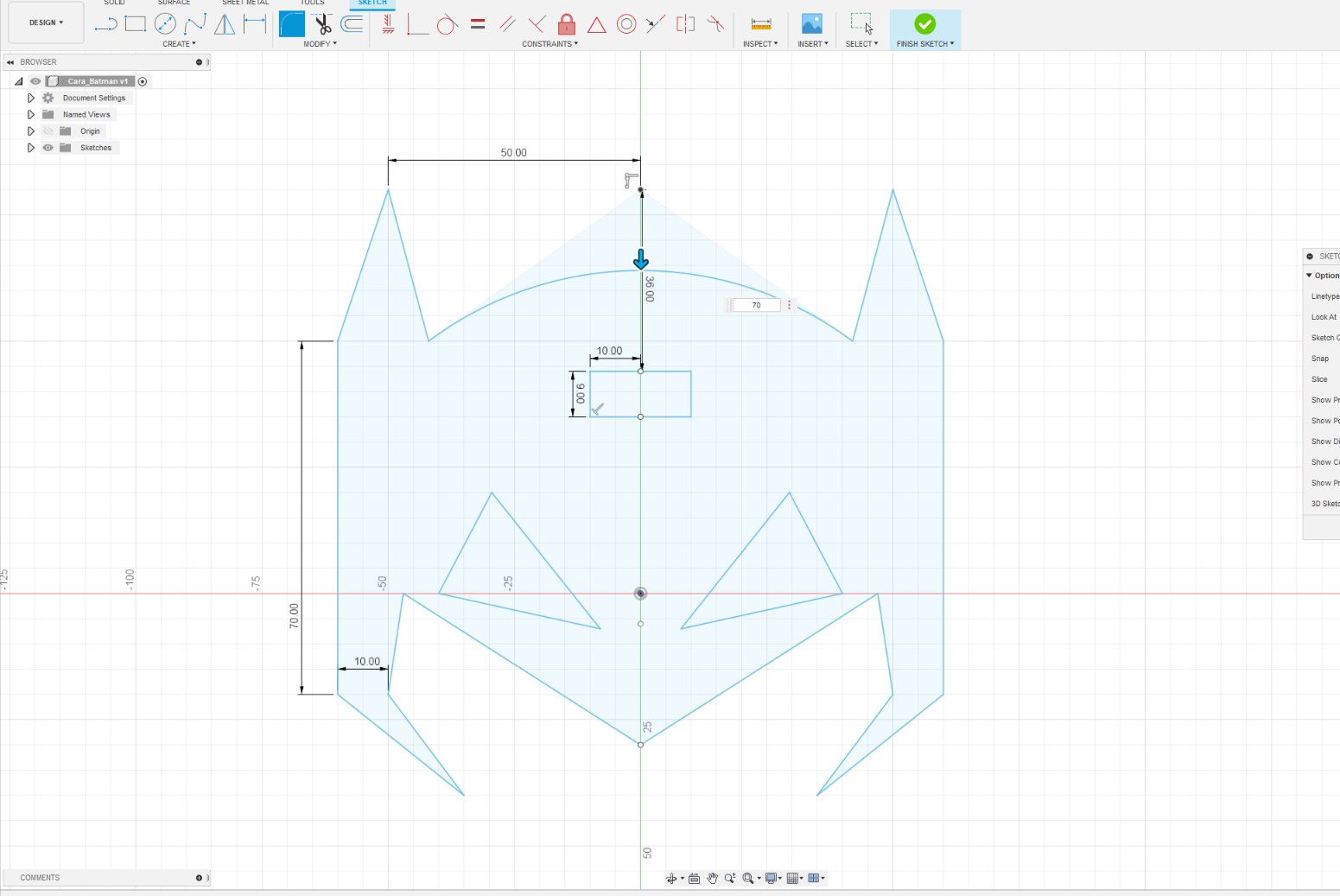Open the Inspect dropdown menu
Screen dimensions: 1340x896
760,44
